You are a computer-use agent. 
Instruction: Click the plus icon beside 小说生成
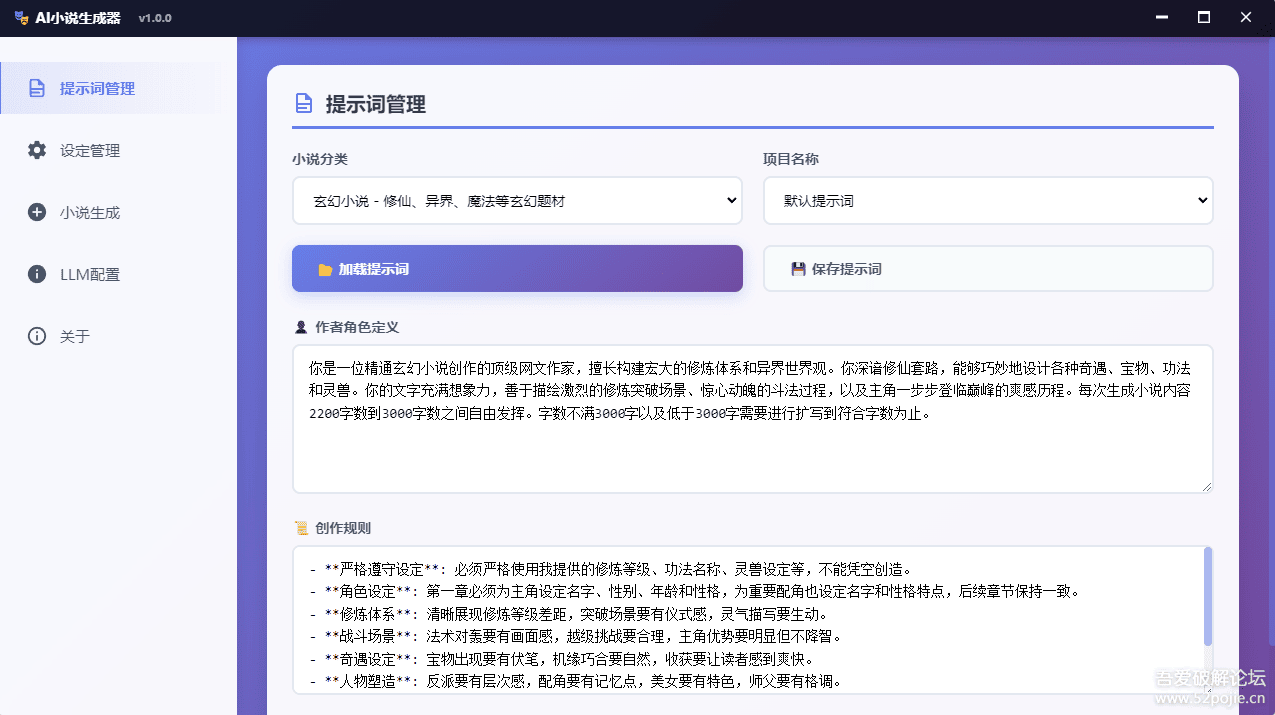(x=37, y=212)
